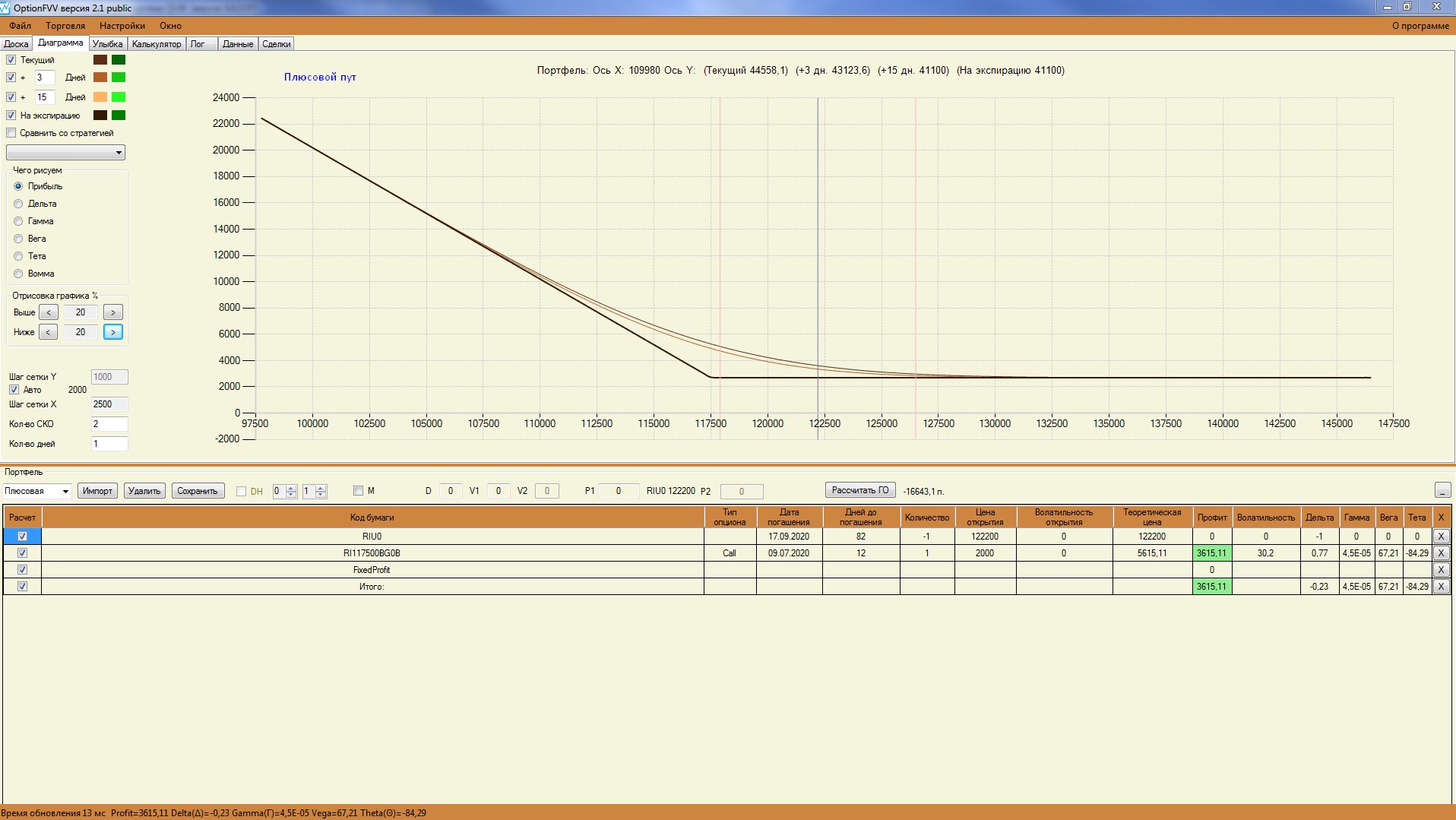Click the P1 input field
The height and width of the screenshot is (820, 1456).
(x=619, y=491)
